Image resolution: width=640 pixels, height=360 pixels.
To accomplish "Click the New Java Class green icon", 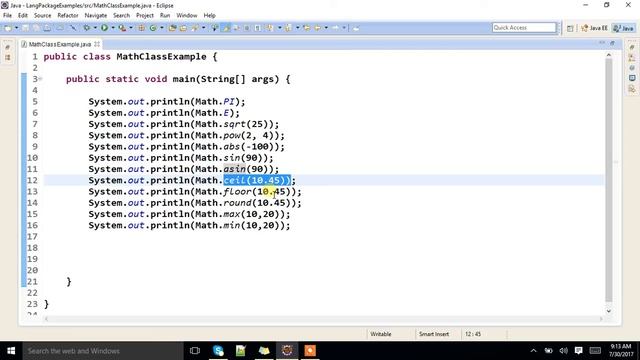I will point(153,28).
